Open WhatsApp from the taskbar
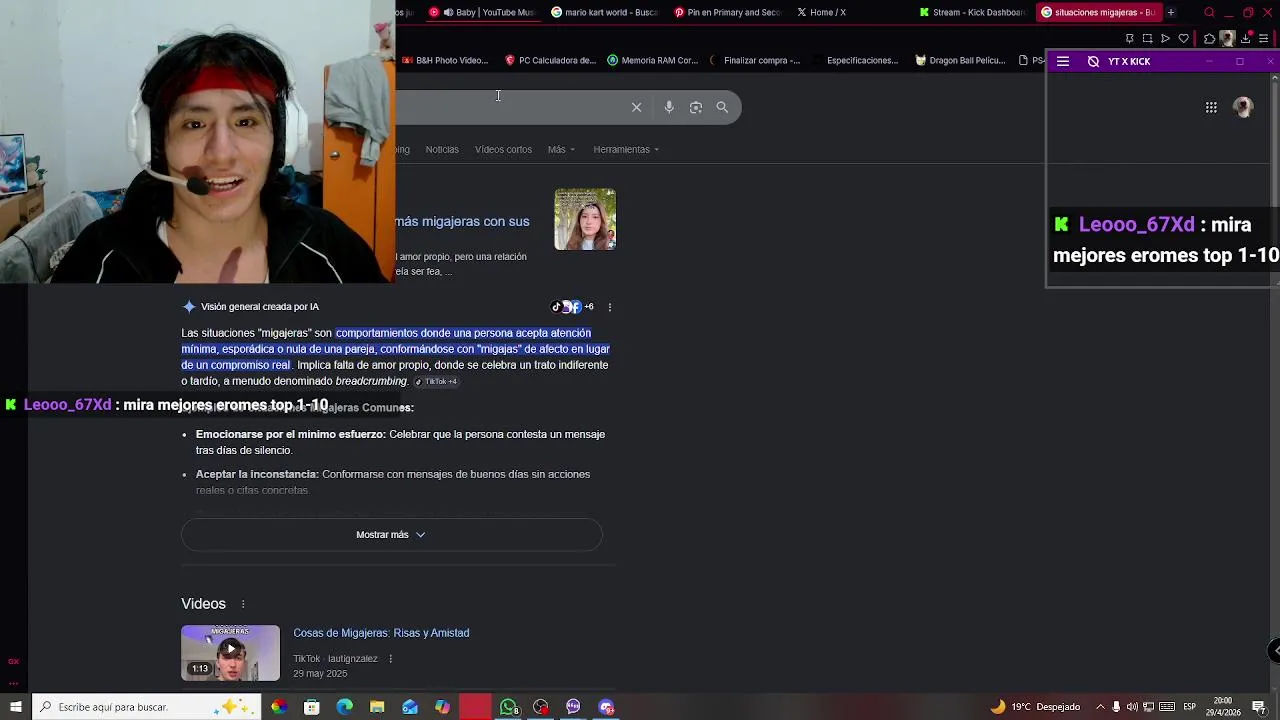The image size is (1280, 720). pyautogui.click(x=509, y=707)
